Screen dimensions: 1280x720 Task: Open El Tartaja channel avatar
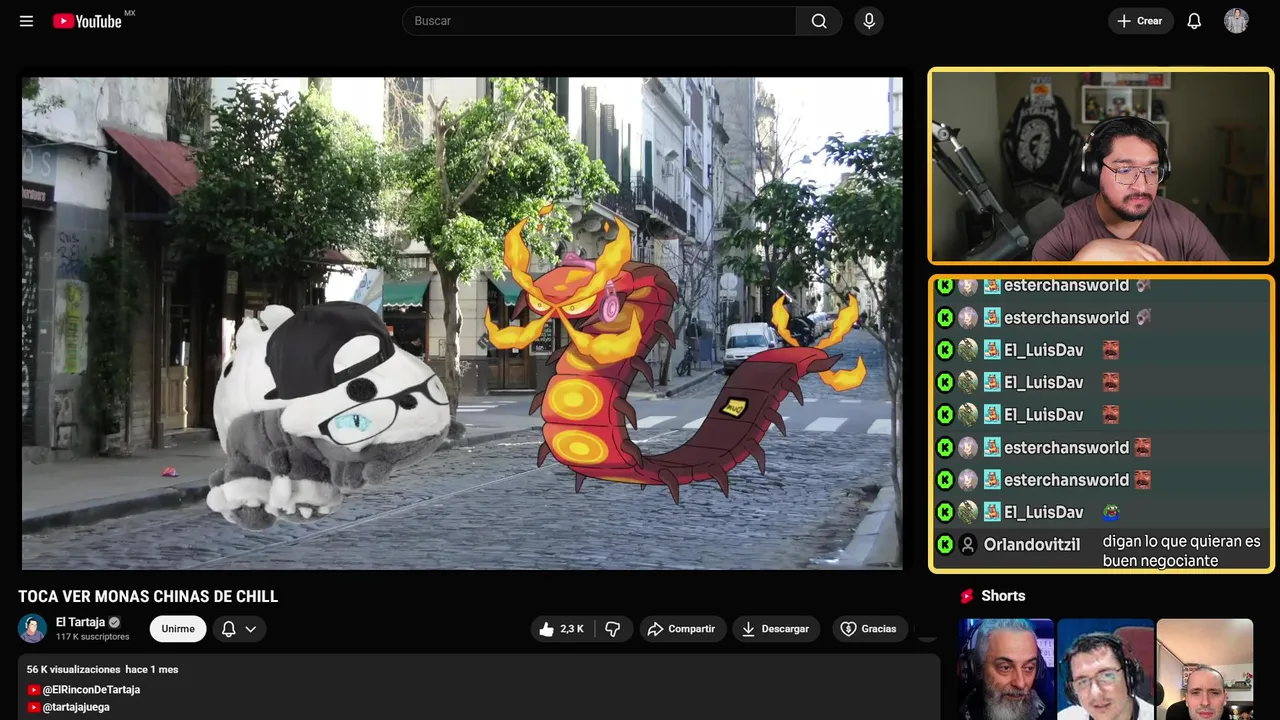click(x=32, y=628)
